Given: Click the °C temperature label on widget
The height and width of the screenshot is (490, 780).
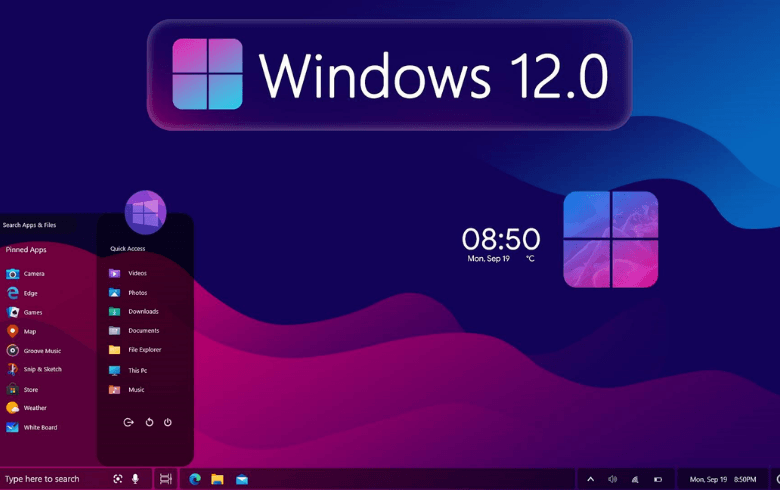Looking at the screenshot, I should pos(530,259).
